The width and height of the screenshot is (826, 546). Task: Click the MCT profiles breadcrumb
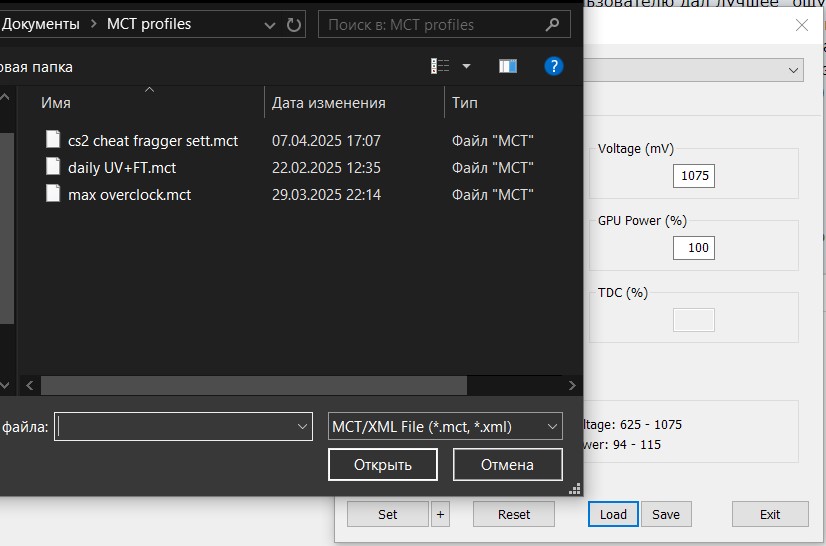[149, 24]
